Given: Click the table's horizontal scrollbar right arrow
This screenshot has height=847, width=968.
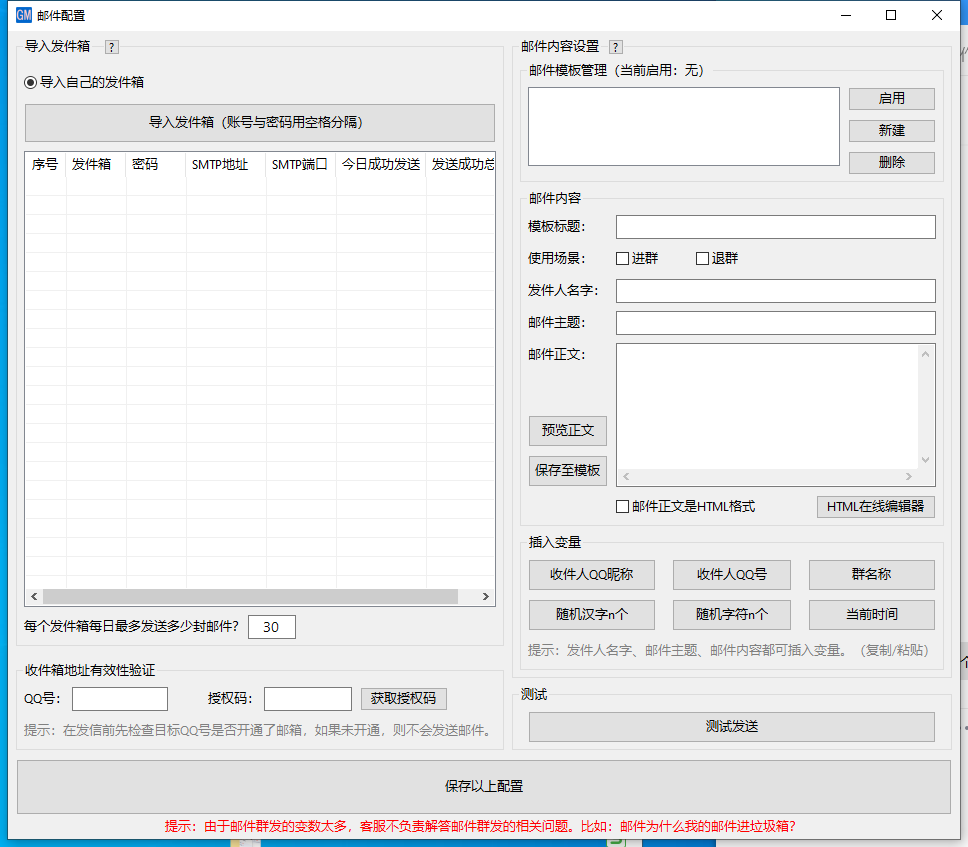Looking at the screenshot, I should [486, 596].
